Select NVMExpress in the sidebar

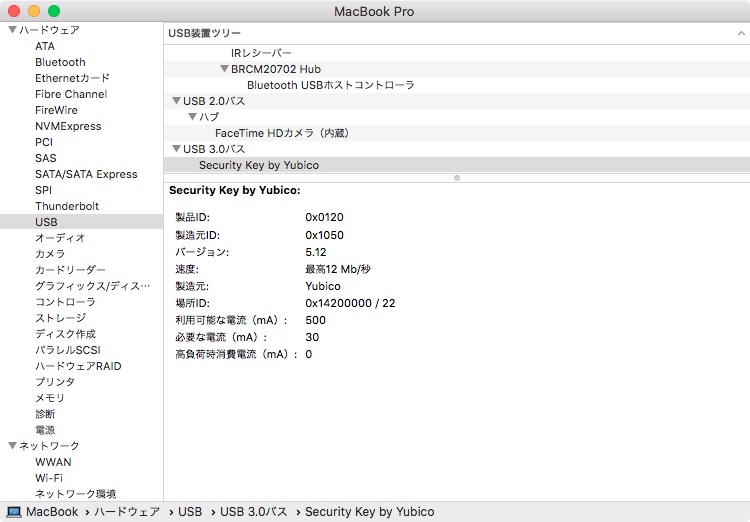coord(68,126)
